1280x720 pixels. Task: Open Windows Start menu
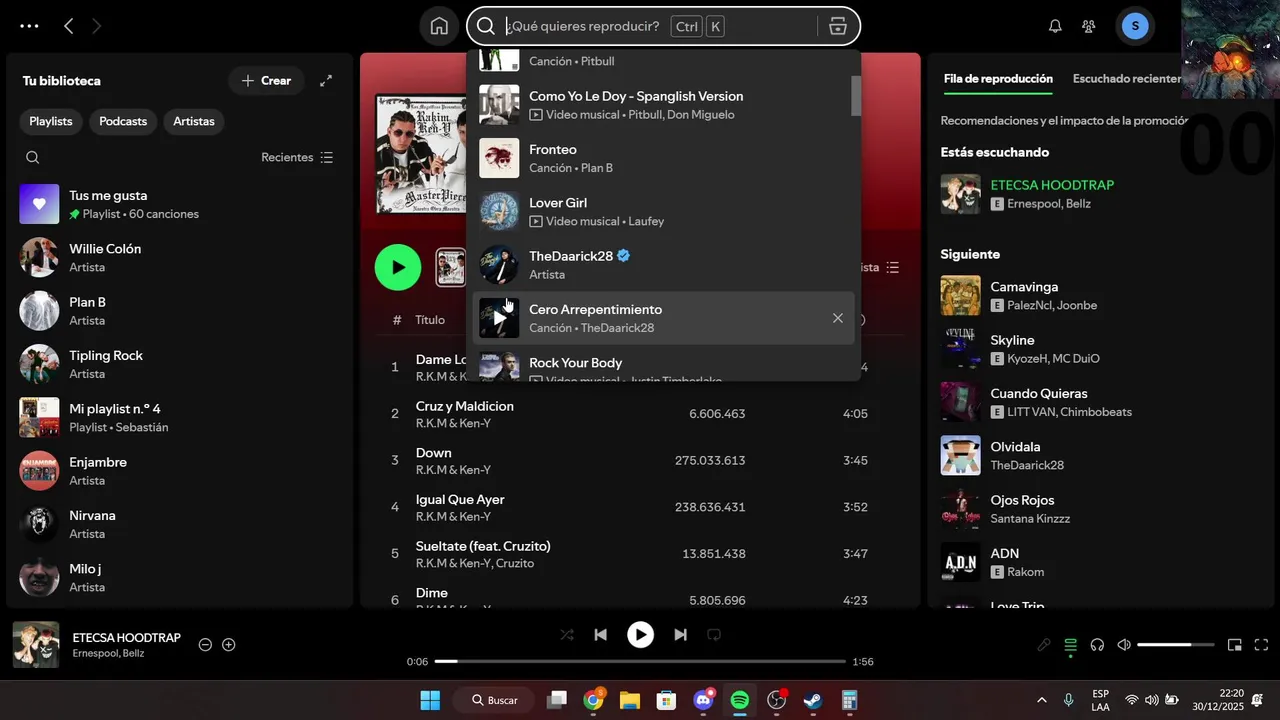pos(430,700)
